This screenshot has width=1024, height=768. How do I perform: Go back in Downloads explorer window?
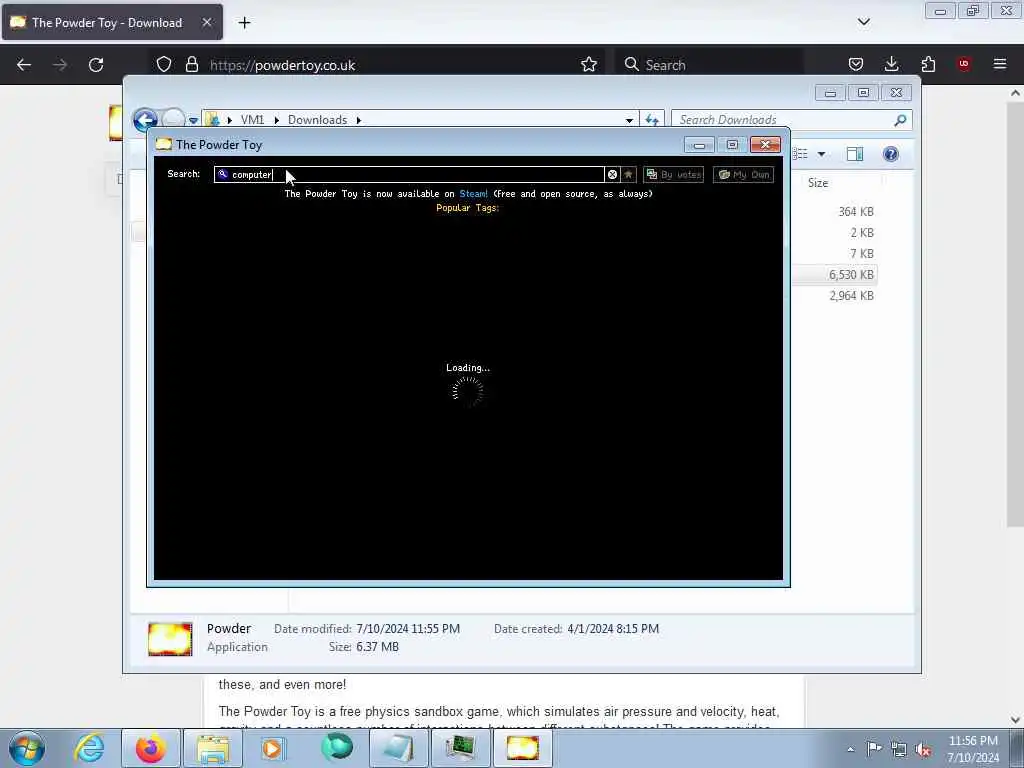(x=145, y=120)
